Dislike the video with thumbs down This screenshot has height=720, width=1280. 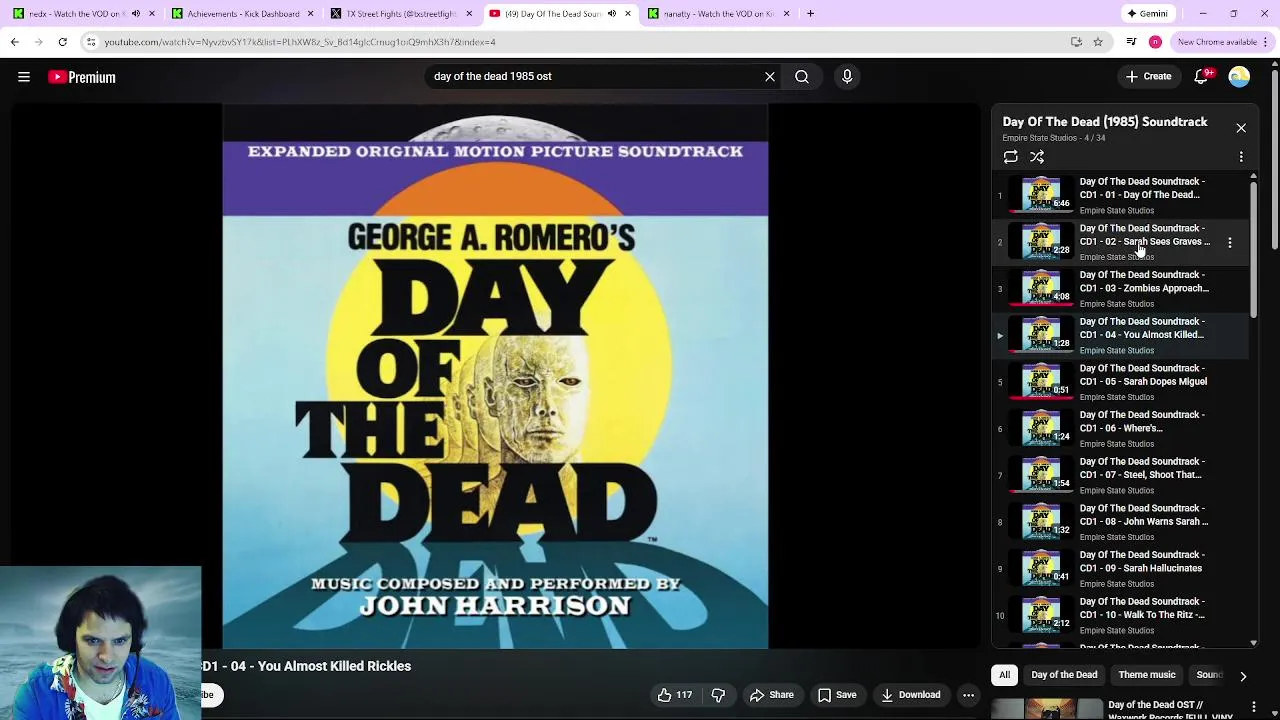coord(718,695)
